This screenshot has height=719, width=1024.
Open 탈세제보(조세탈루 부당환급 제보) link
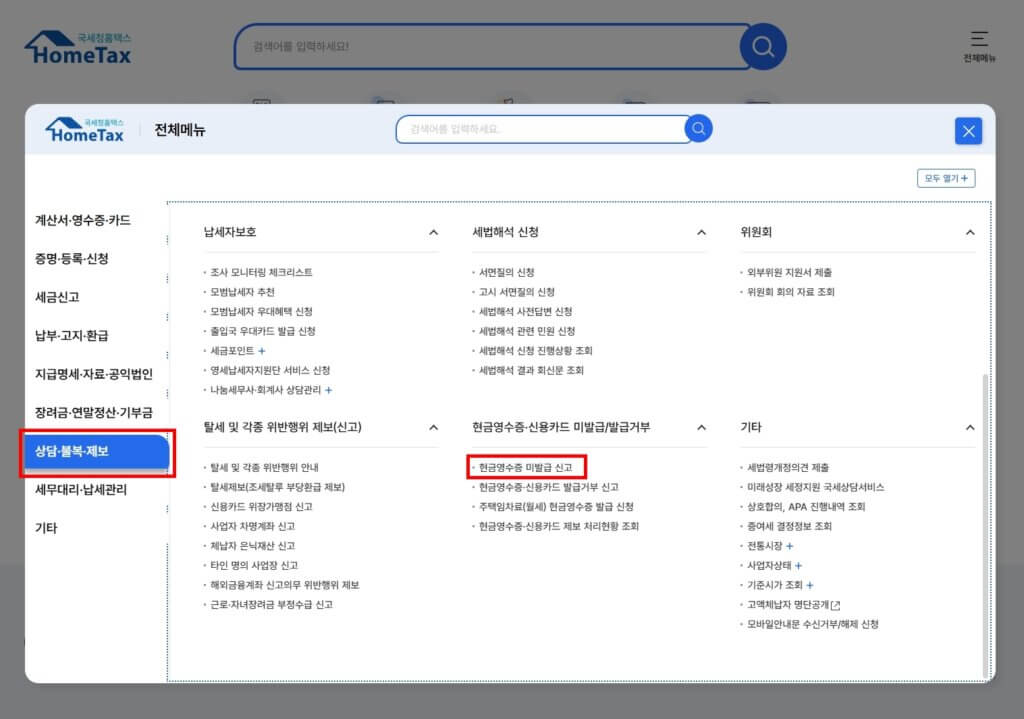coord(278,487)
